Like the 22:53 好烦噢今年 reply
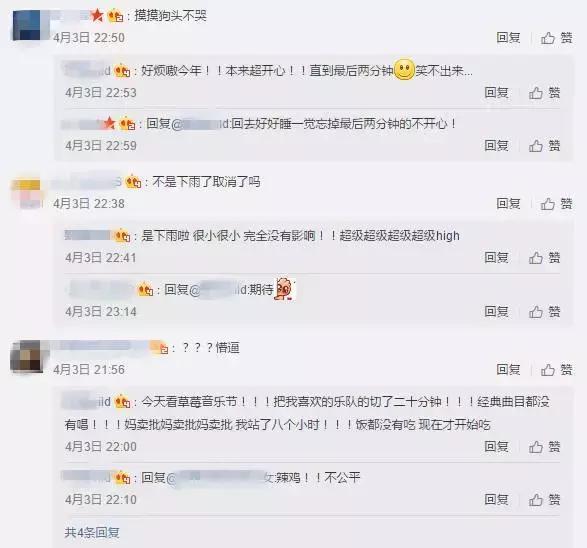The width and height of the screenshot is (587, 548). click(x=544, y=93)
